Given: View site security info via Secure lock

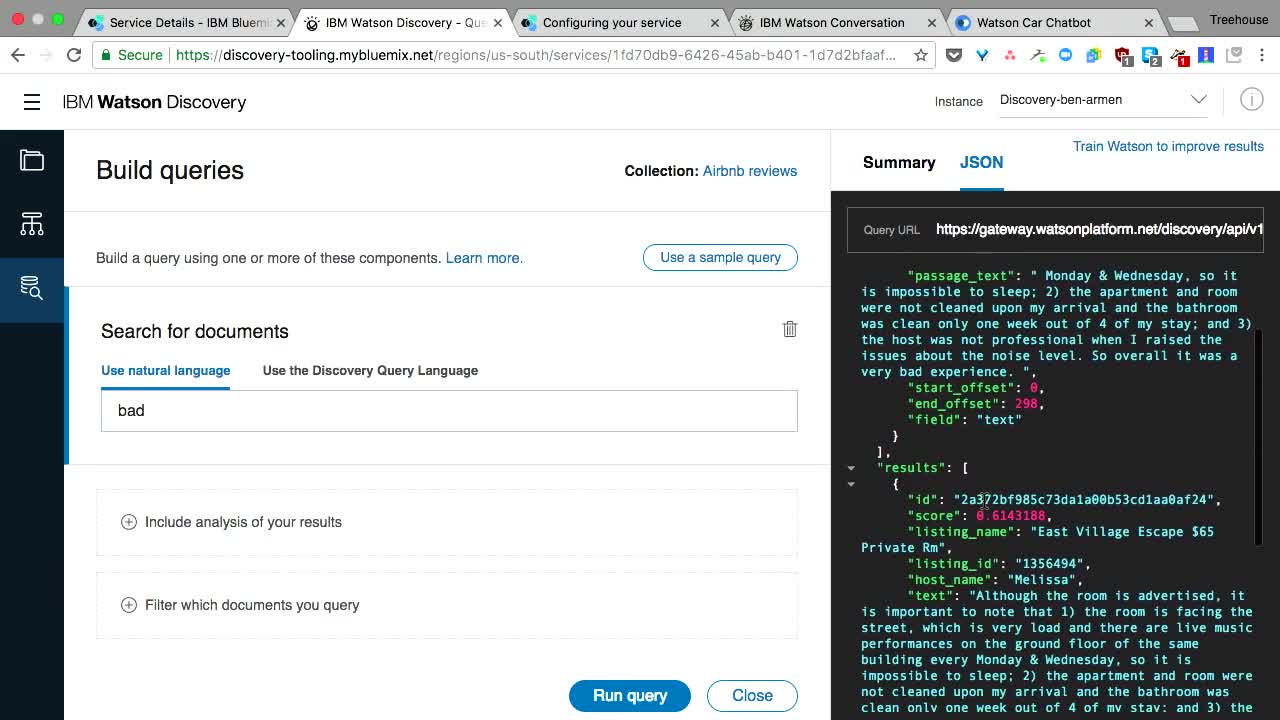Looking at the screenshot, I should point(131,55).
